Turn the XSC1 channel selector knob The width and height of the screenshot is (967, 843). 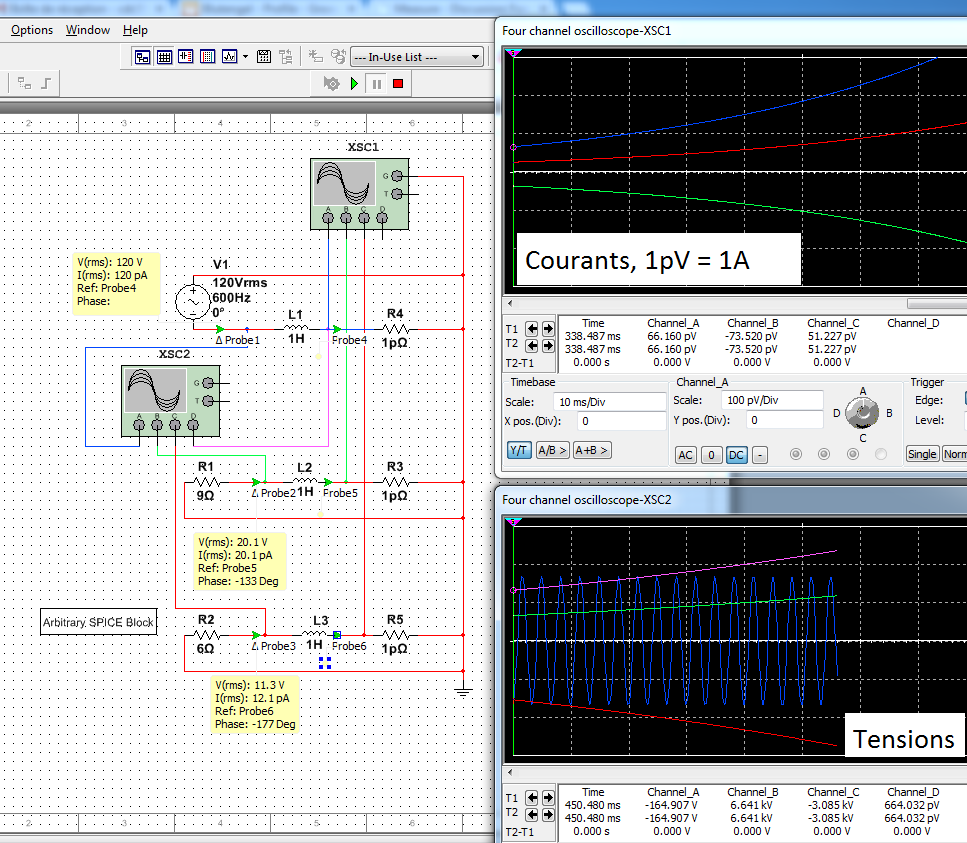pos(861,411)
